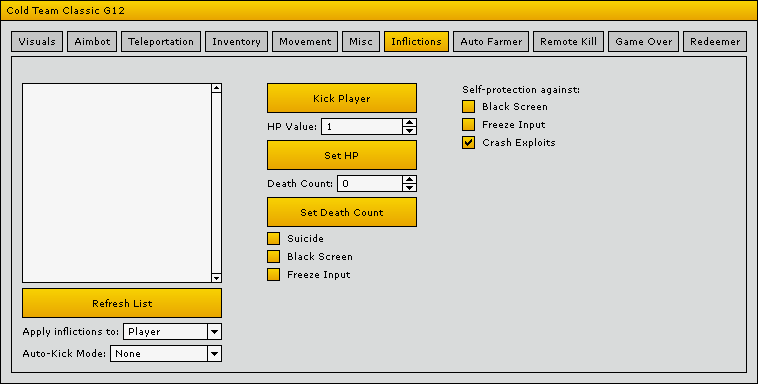This screenshot has height=384, width=758.
Task: Increase HP Value with the up arrow
Action: [409, 123]
